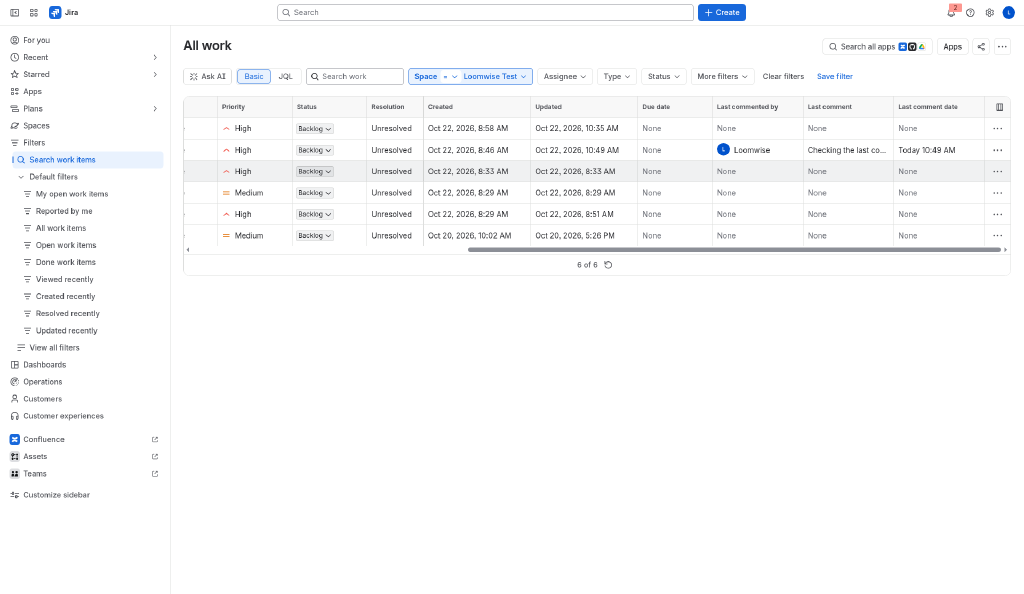Open the Status filter dropdown
Image resolution: width=1024 pixels, height=594 pixels.
click(x=664, y=76)
